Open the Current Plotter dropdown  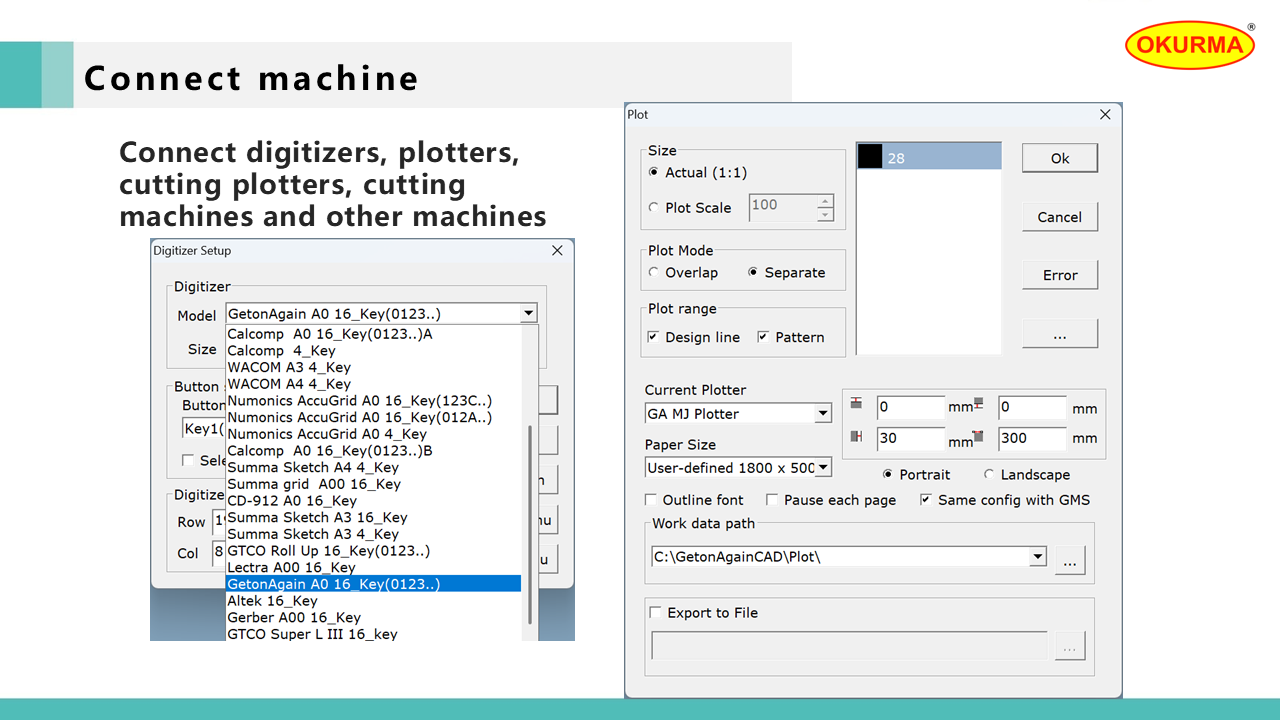click(x=822, y=414)
